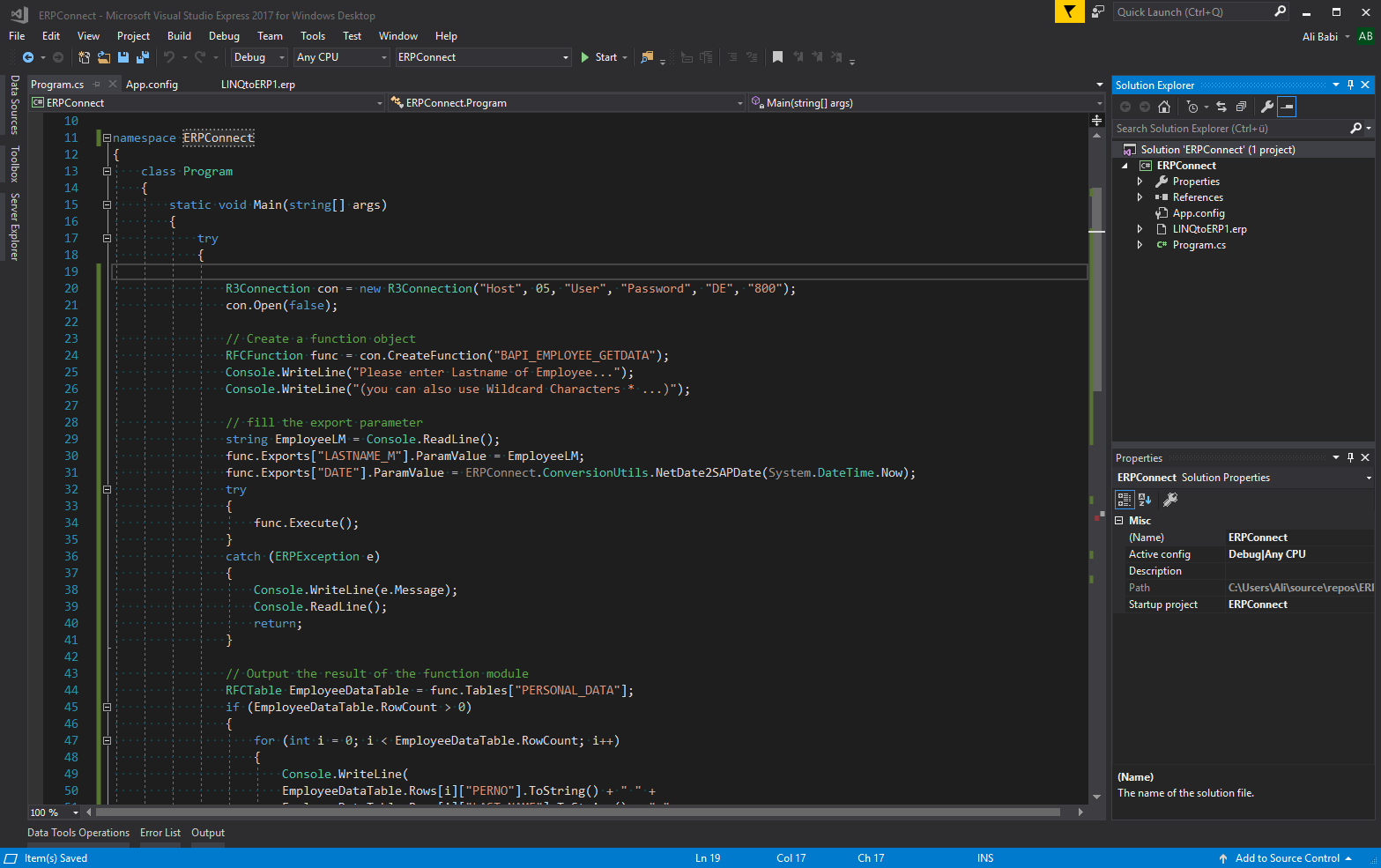The height and width of the screenshot is (868, 1381).
Task: Click the Quick Launch search magnifier
Action: pos(1280,11)
